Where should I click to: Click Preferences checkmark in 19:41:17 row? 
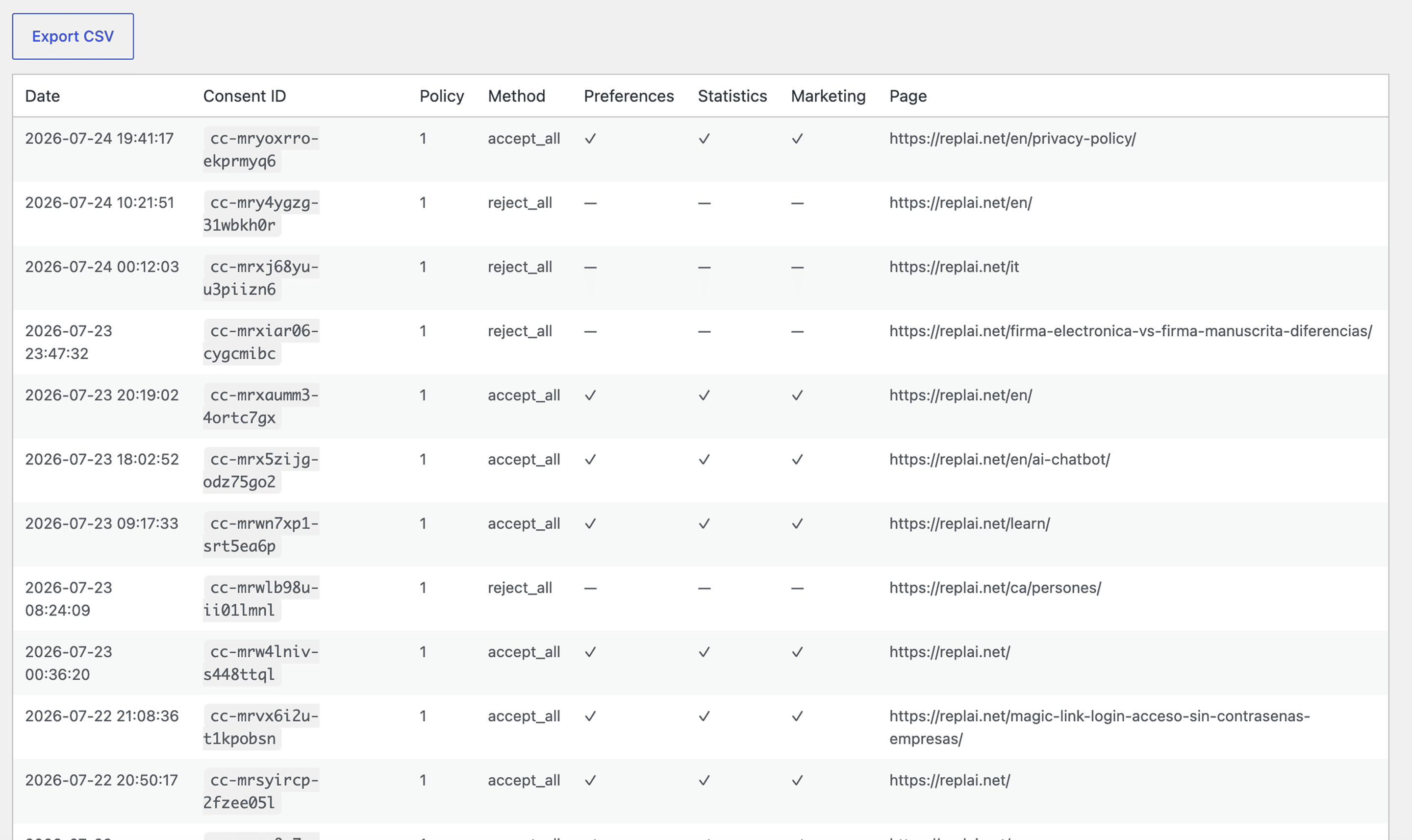590,139
